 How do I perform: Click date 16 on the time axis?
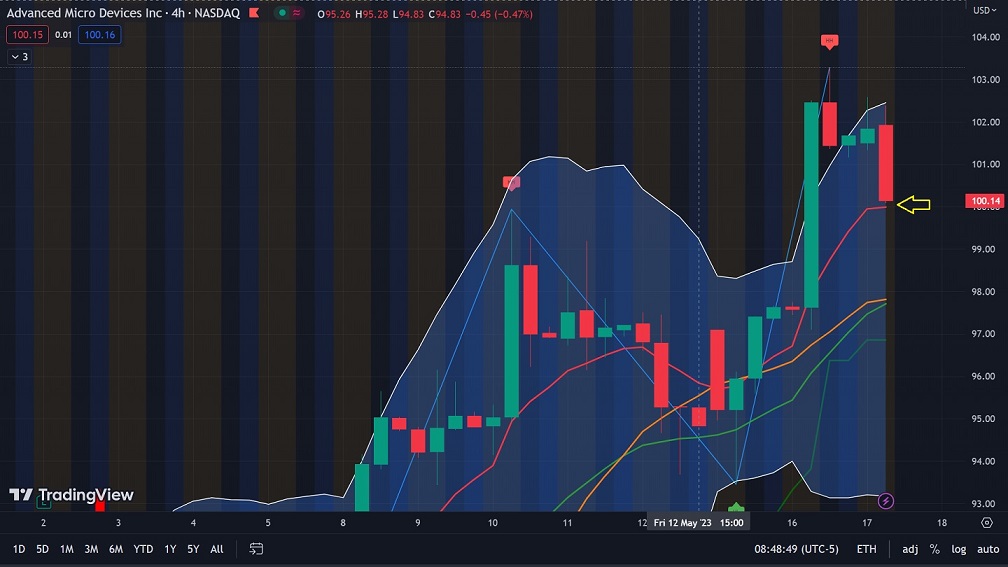click(792, 523)
